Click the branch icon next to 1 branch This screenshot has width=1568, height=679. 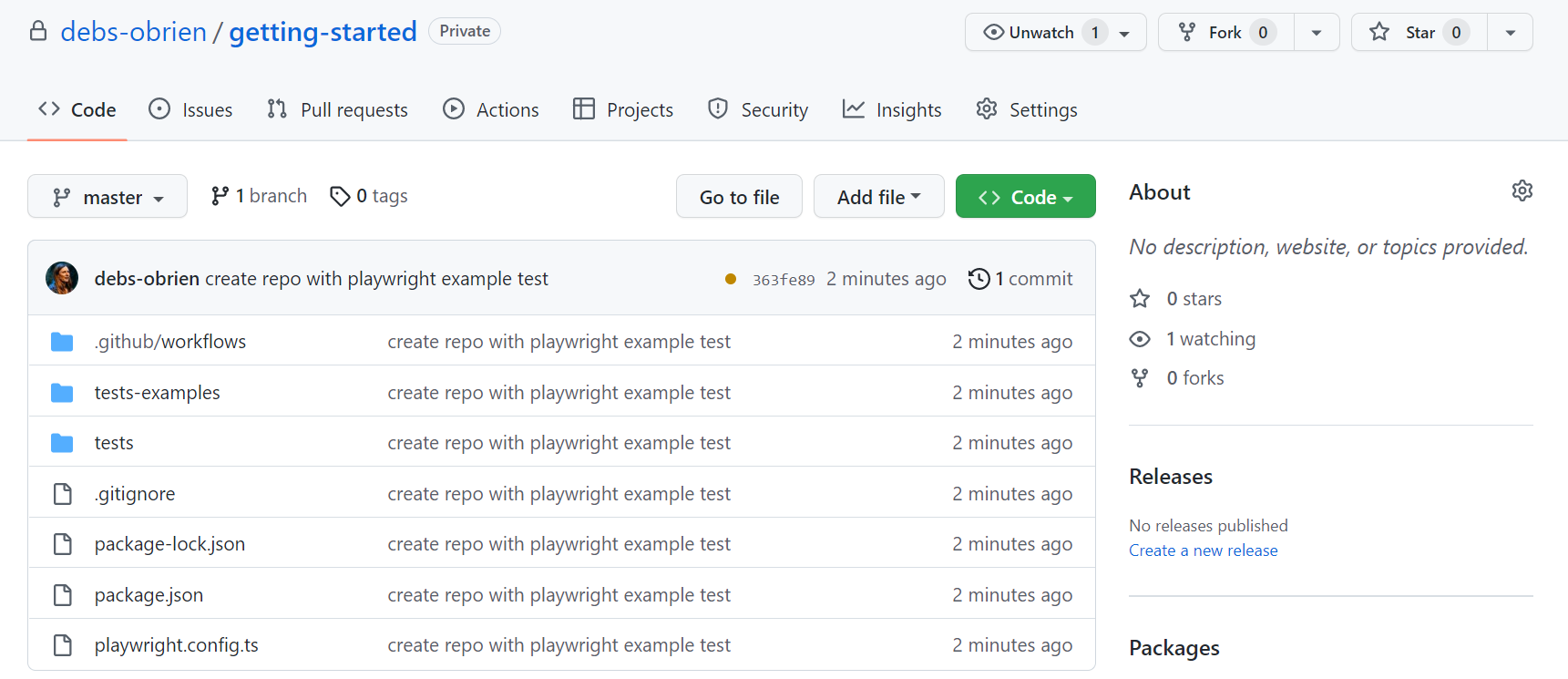220,196
